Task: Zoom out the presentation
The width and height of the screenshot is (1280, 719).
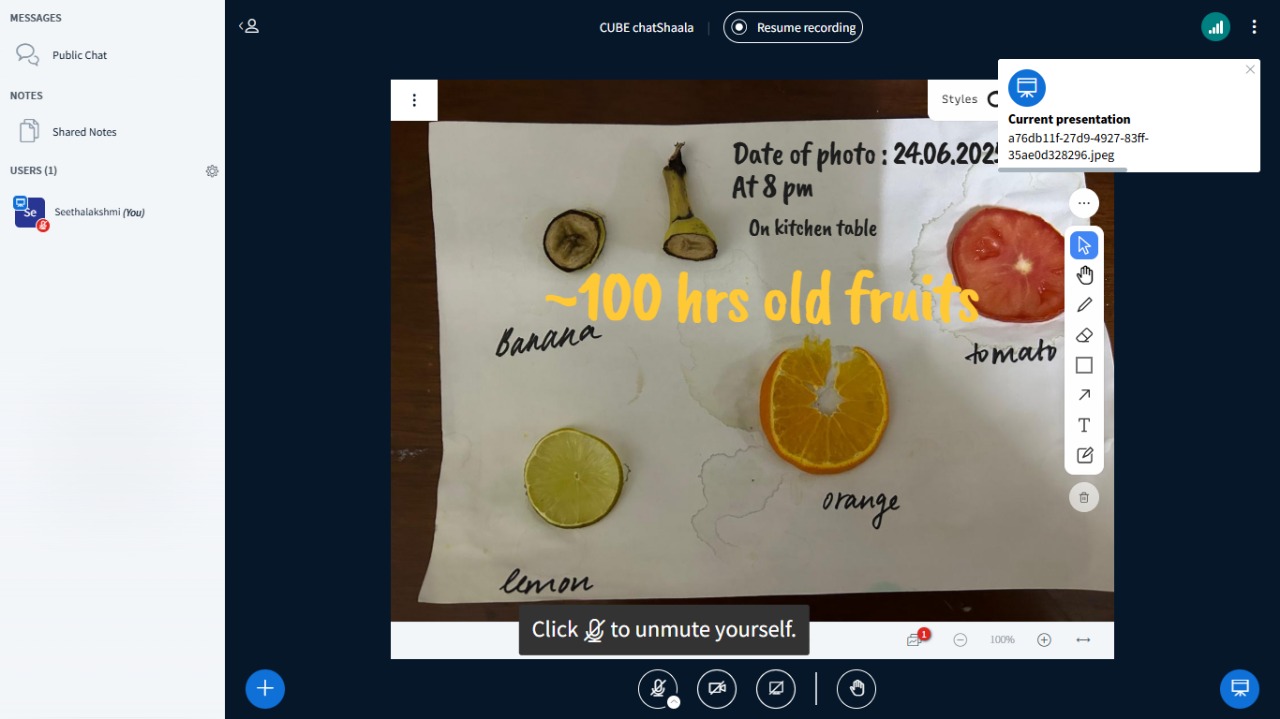Action: pos(960,640)
